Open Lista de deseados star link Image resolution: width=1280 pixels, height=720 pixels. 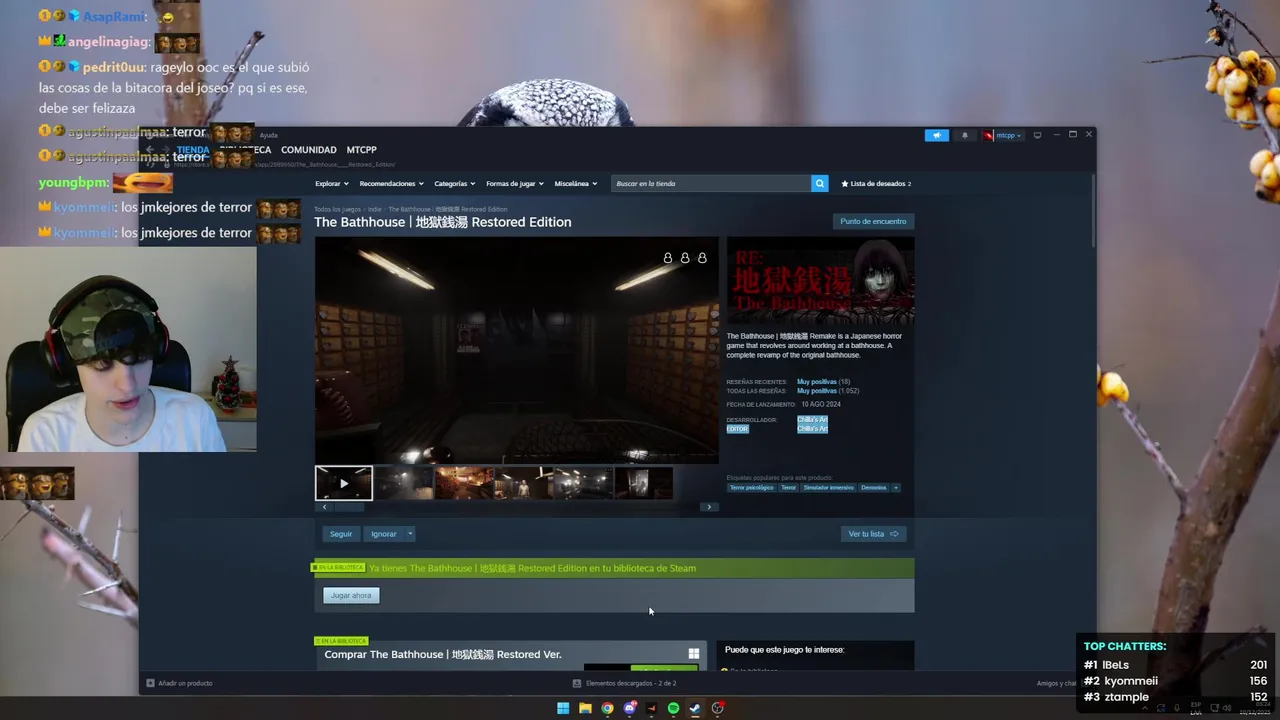(876, 184)
